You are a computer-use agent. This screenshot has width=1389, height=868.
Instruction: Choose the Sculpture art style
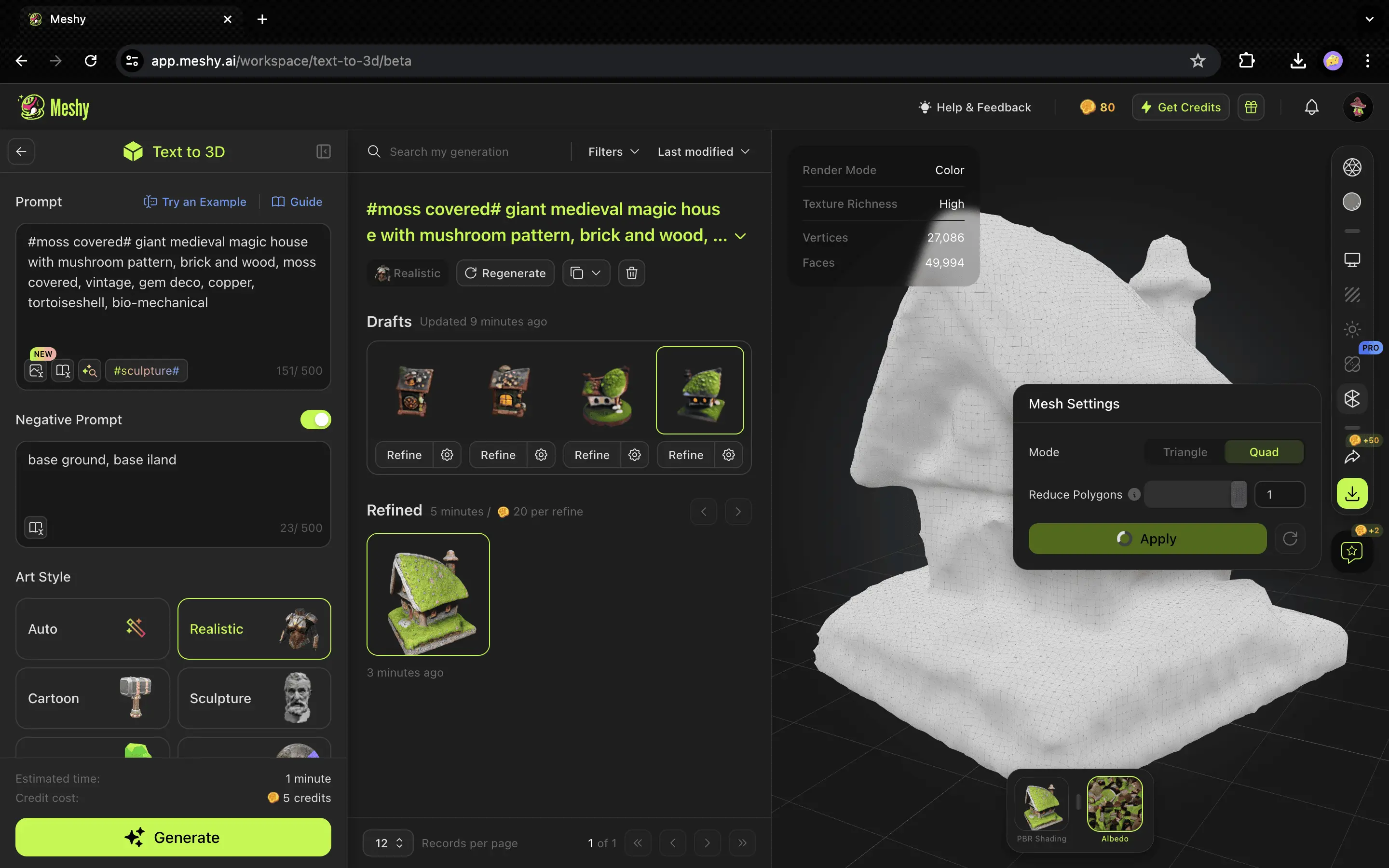(x=254, y=698)
